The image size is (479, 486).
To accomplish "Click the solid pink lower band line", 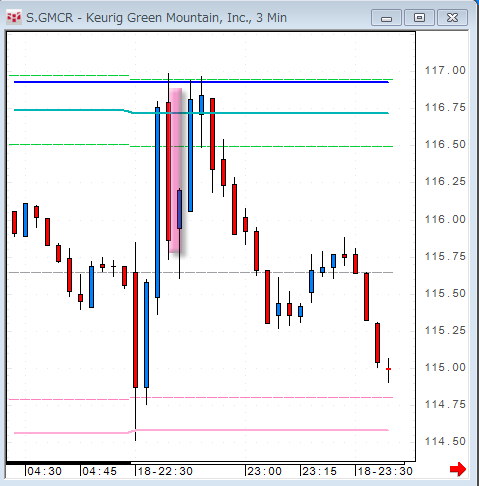I will tap(201, 431).
